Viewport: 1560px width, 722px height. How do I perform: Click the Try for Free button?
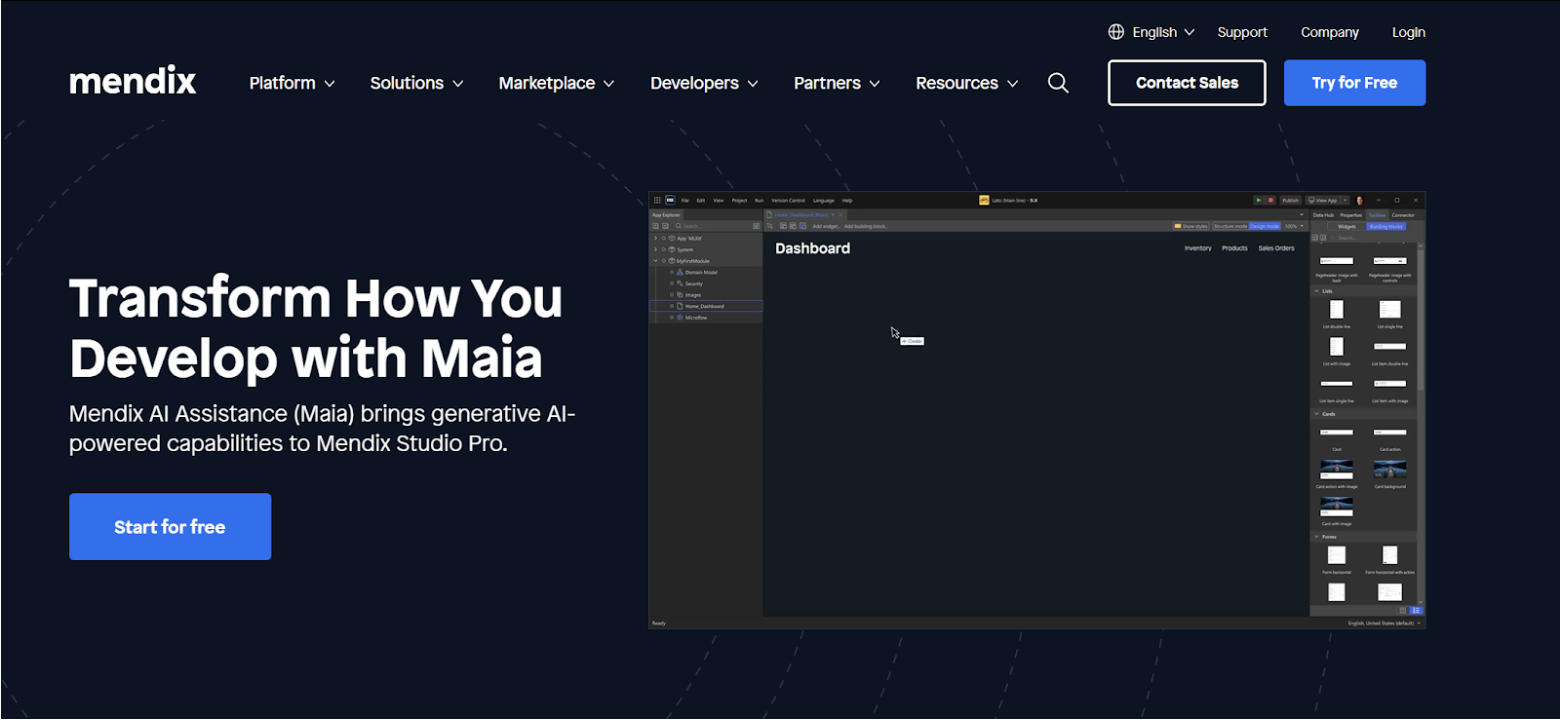click(x=1355, y=83)
